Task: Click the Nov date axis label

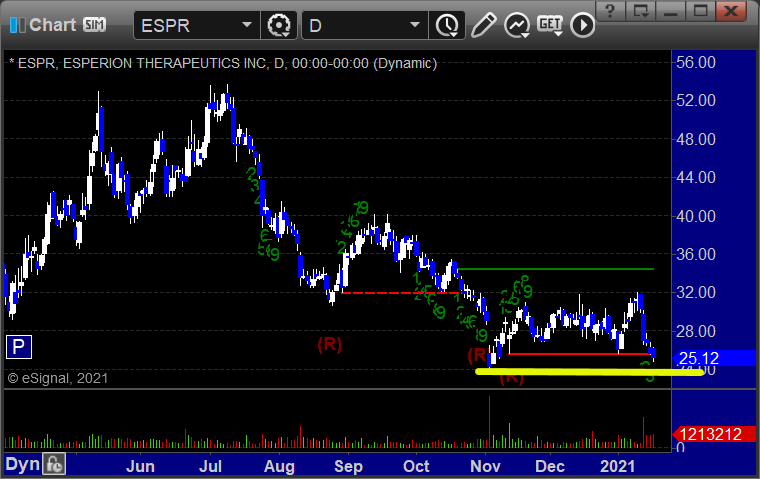Action: pyautogui.click(x=485, y=466)
